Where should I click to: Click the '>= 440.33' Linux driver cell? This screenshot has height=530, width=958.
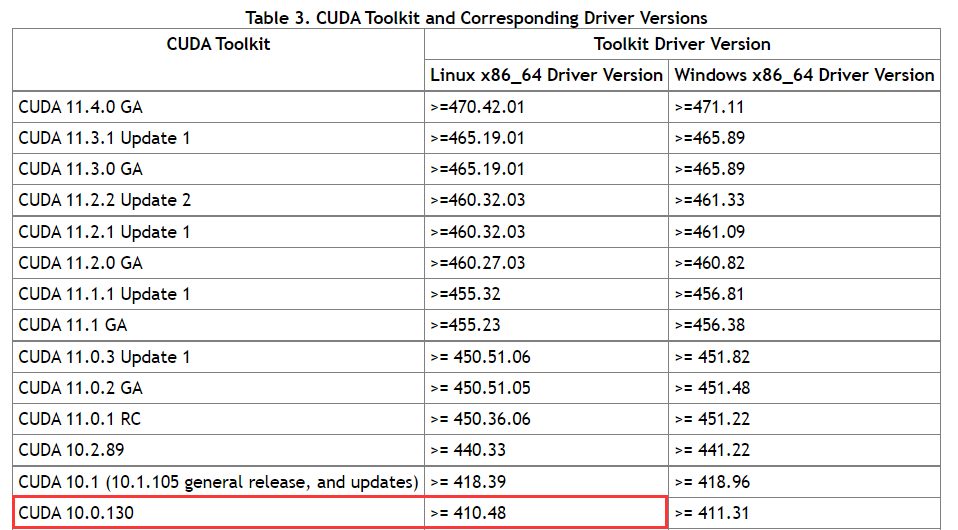coord(546,451)
